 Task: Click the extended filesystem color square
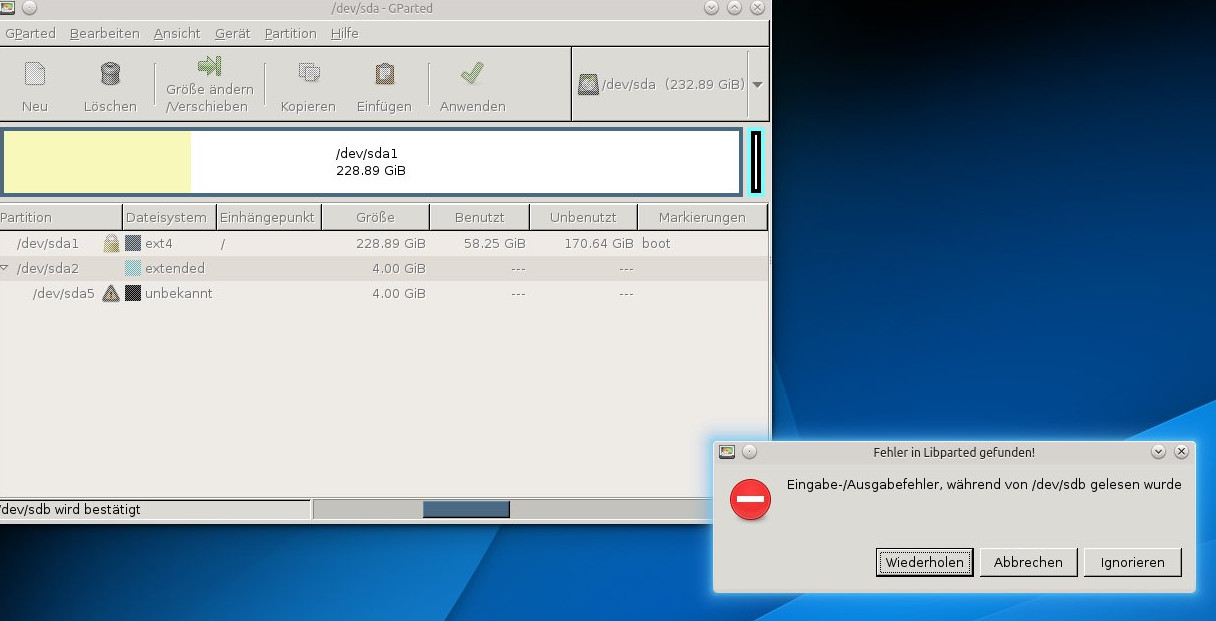(x=133, y=268)
